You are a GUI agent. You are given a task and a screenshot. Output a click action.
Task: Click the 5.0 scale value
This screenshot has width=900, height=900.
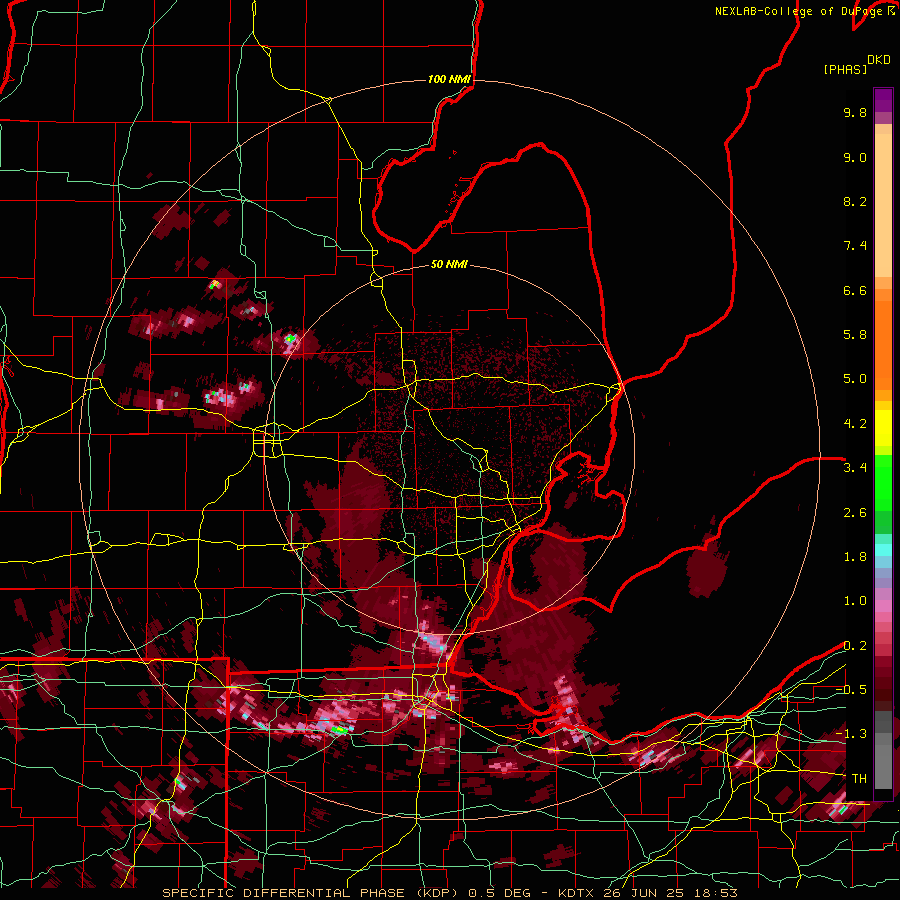point(855,379)
